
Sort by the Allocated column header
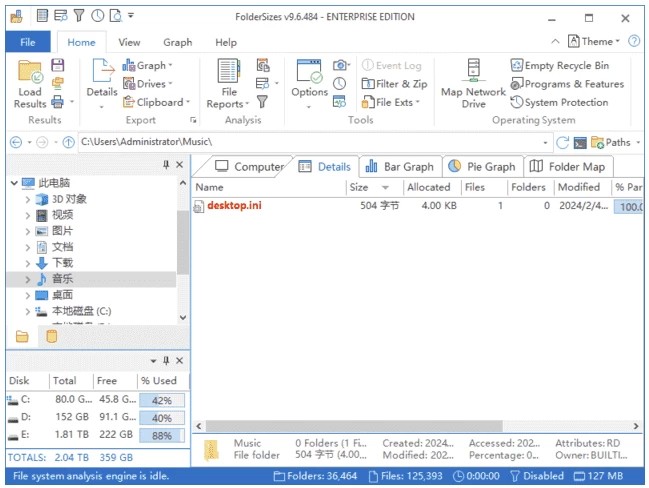coord(429,187)
